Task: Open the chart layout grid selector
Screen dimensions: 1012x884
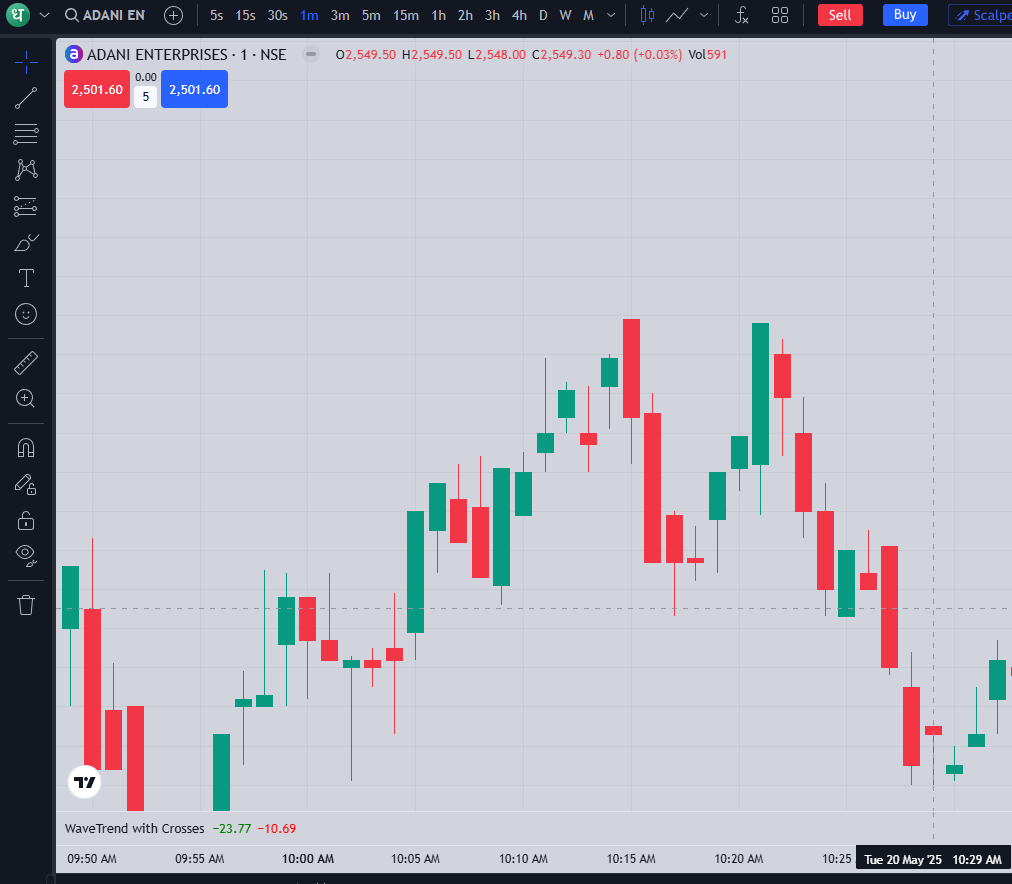Action: click(780, 15)
